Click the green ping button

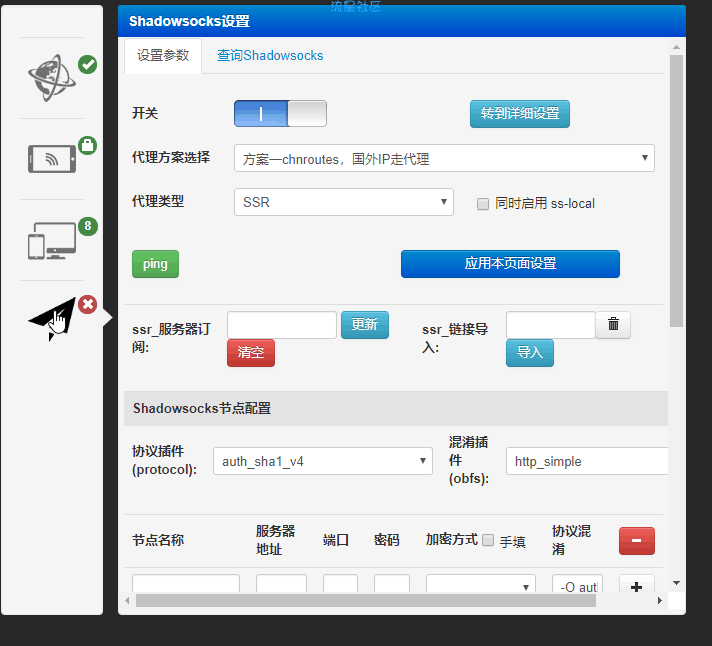[155, 264]
